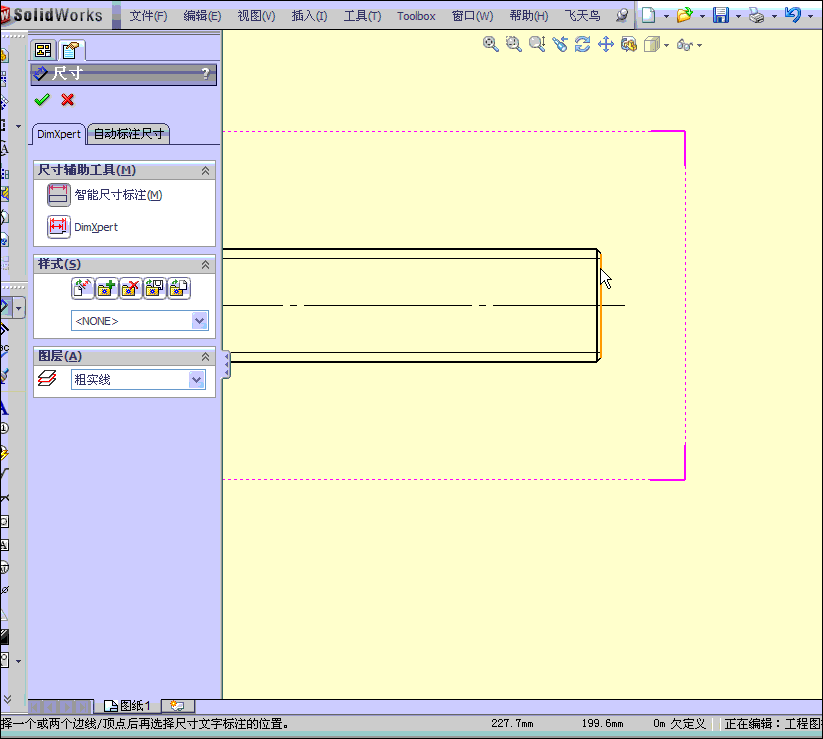Click the hide/show items glasses icon
Screen dimensions: 823x739
click(x=685, y=45)
